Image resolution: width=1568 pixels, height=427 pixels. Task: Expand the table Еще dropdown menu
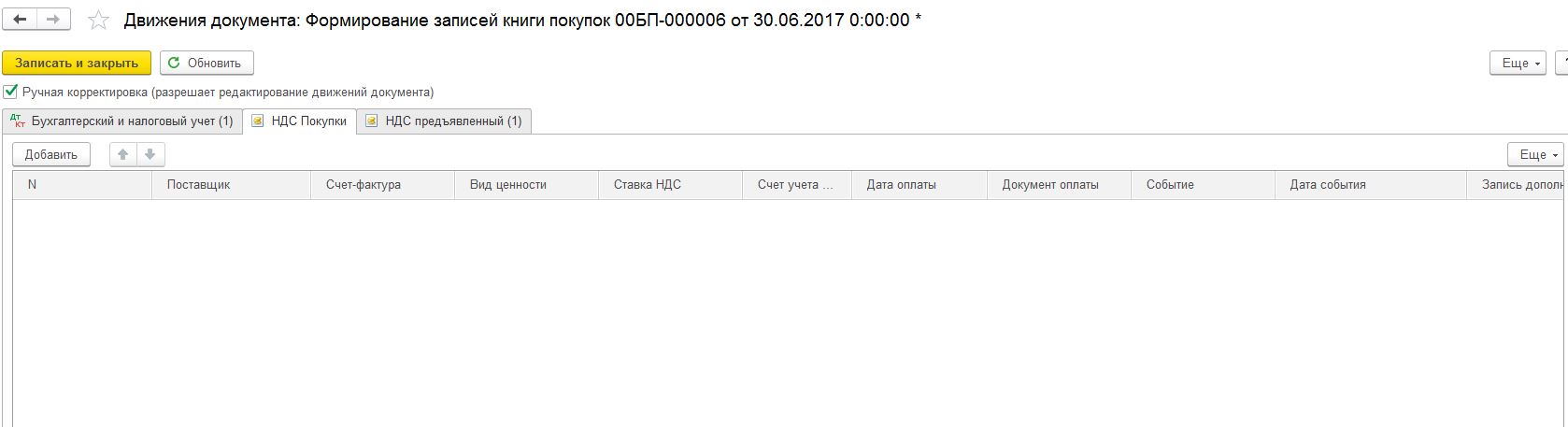tap(1535, 155)
